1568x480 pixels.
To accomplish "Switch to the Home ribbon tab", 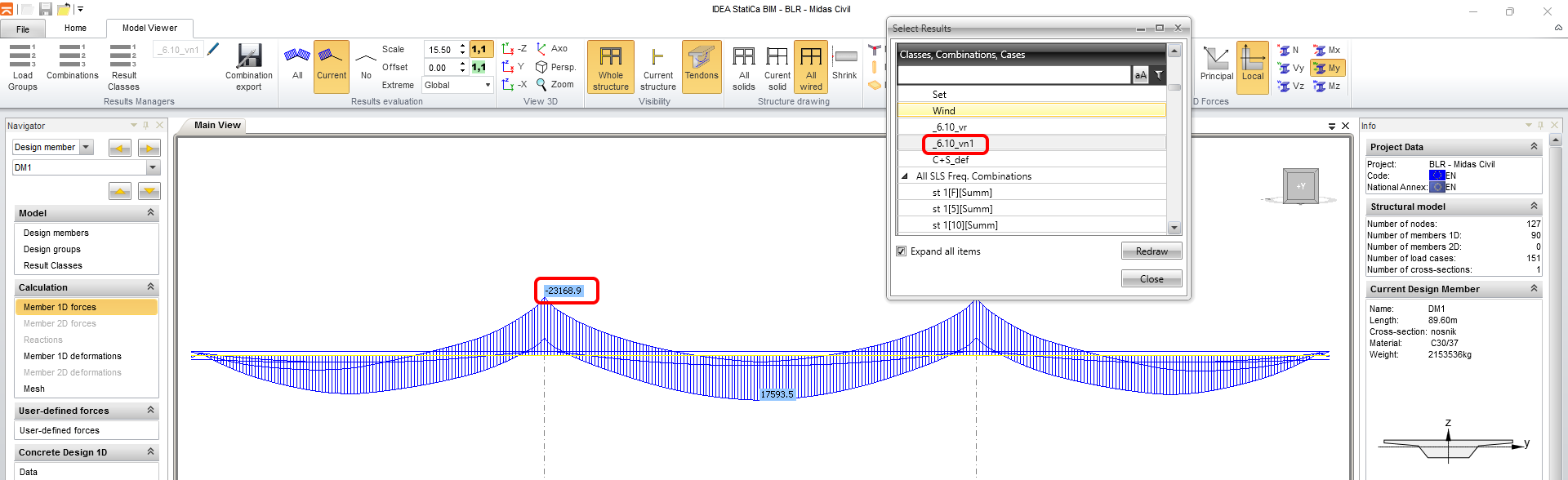I will 75,28.
